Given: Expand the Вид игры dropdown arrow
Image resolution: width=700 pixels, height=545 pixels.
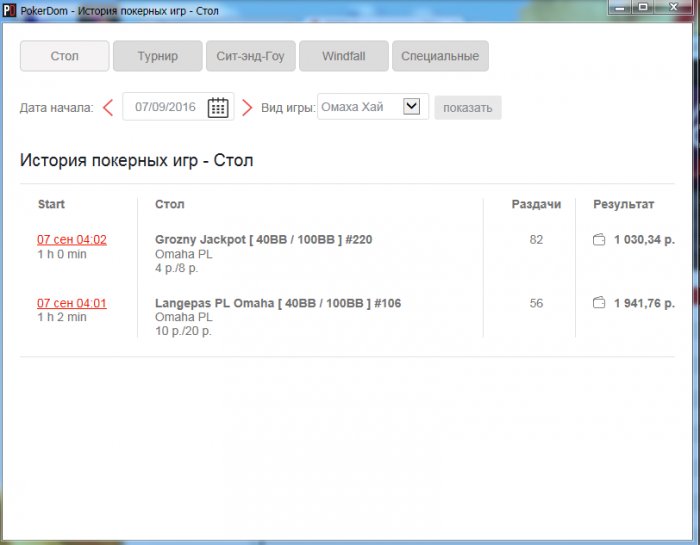Looking at the screenshot, I should tap(411, 107).
